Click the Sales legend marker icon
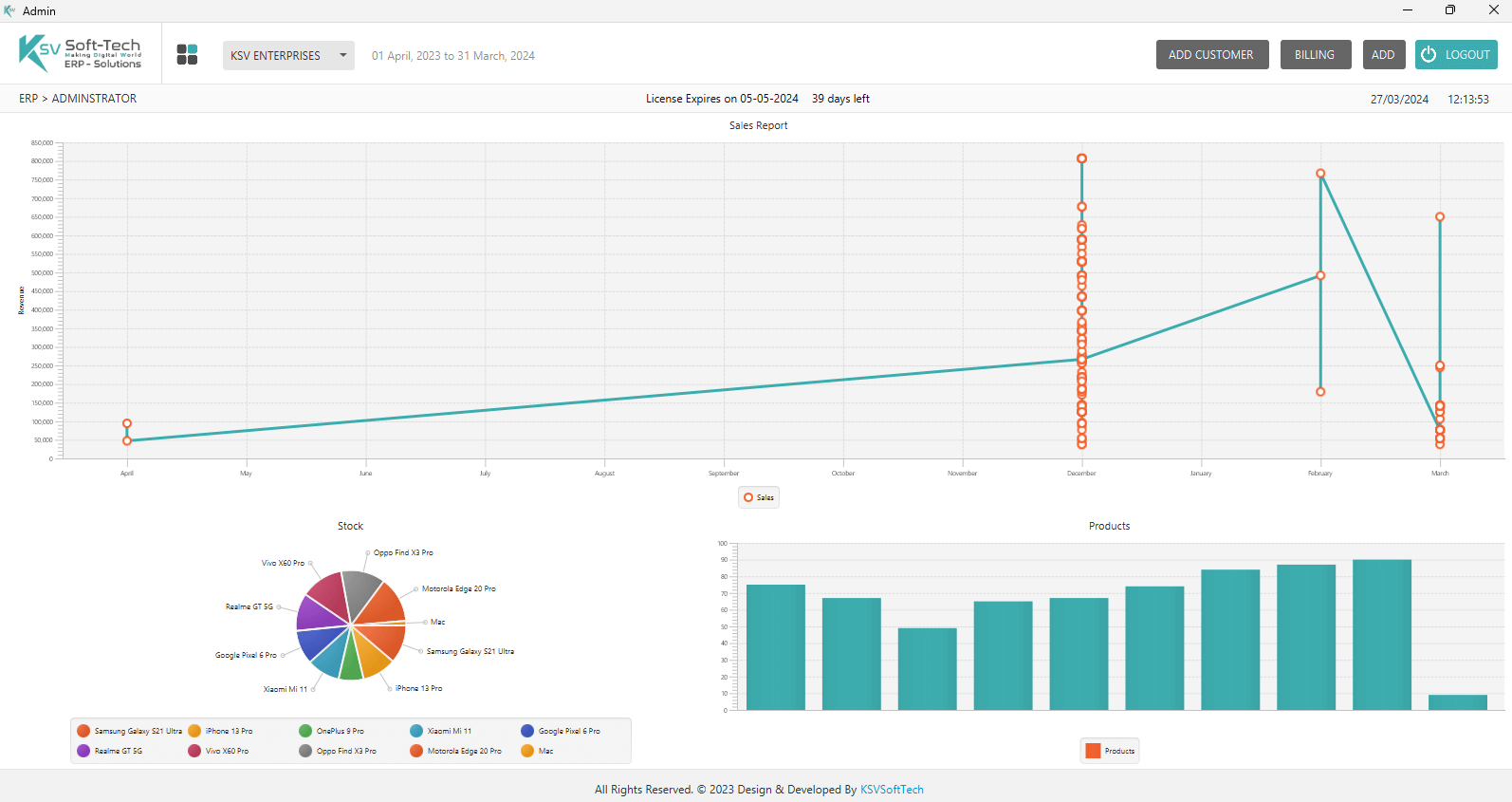 pyautogui.click(x=748, y=497)
